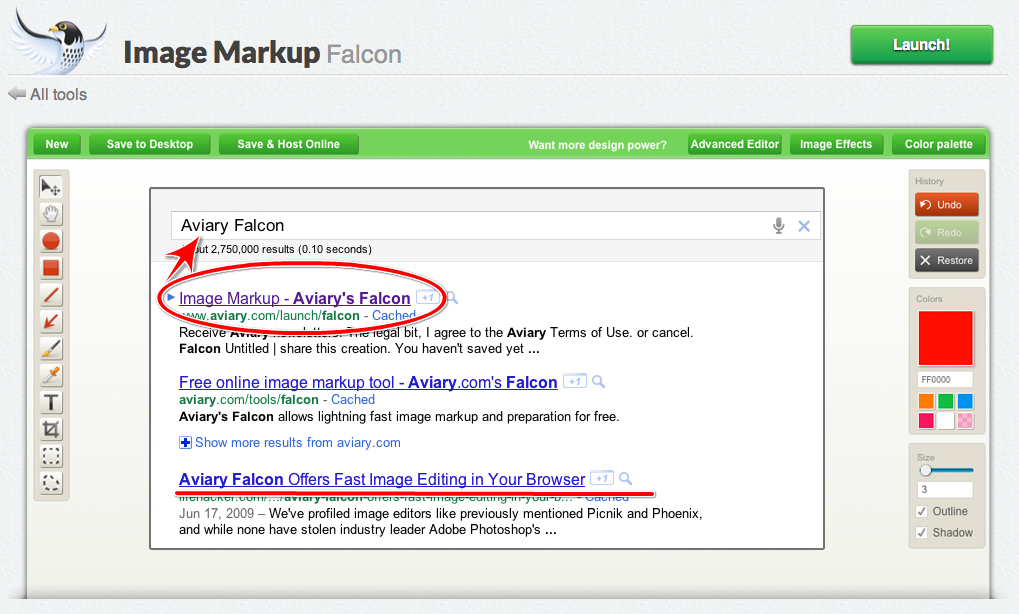This screenshot has width=1019, height=614.
Task: Choose the red ellipse shape tool
Action: [x=51, y=241]
